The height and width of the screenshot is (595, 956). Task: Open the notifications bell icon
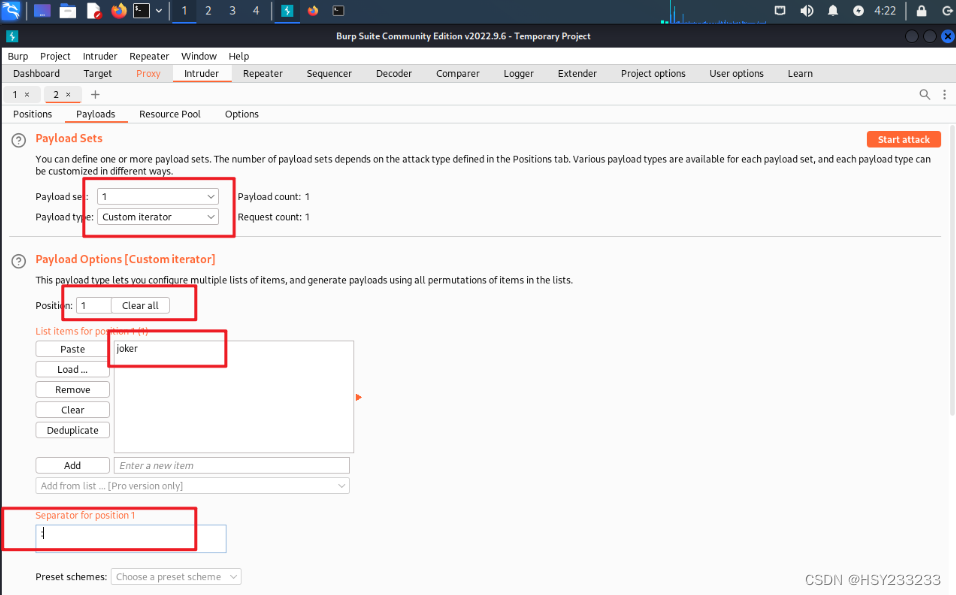tap(833, 10)
